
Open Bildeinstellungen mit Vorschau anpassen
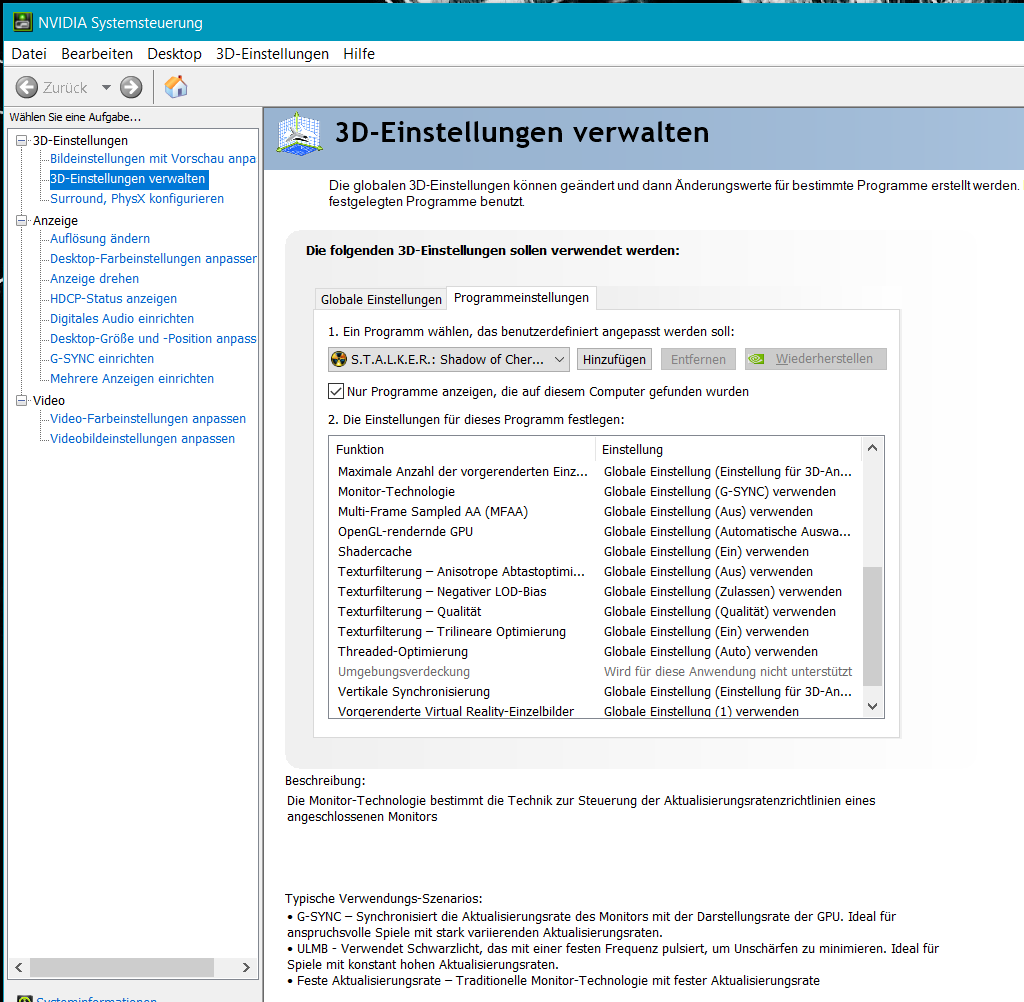coord(153,159)
